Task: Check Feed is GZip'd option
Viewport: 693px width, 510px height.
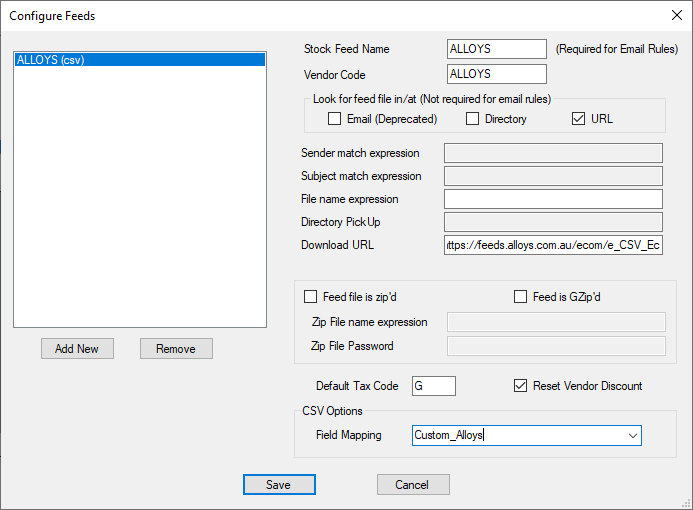Action: [520, 297]
